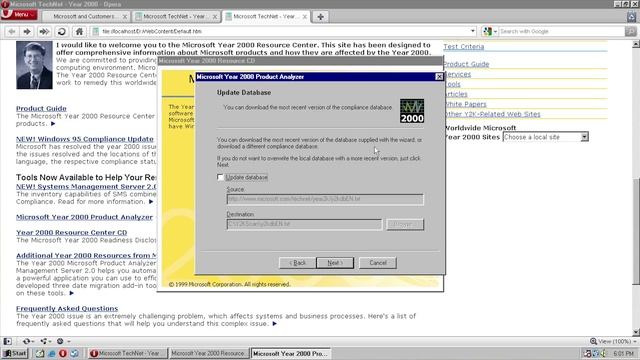Launch Internet Explorer quick launch icon
Screen dimensions: 640x360
51,353
